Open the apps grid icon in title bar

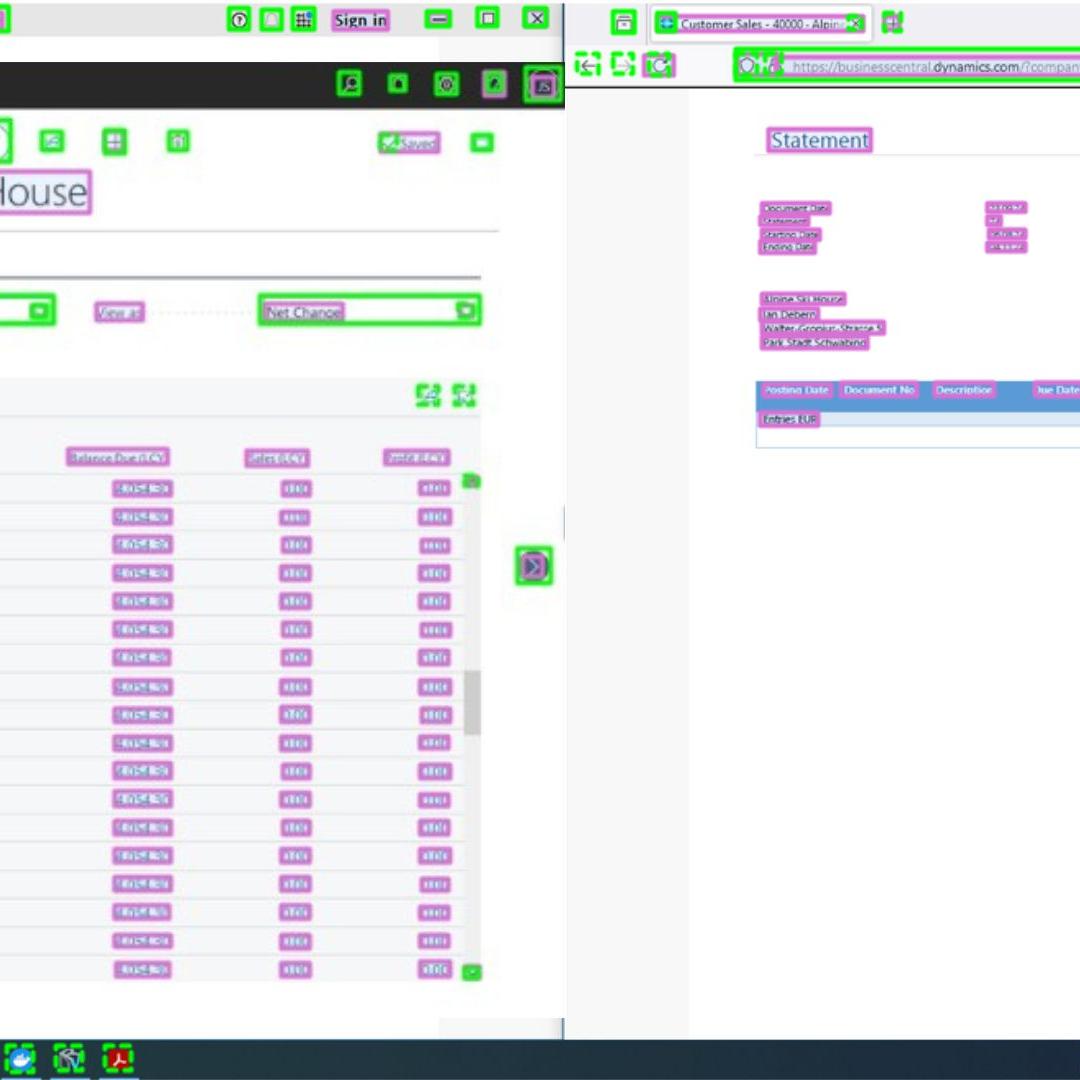tap(303, 20)
